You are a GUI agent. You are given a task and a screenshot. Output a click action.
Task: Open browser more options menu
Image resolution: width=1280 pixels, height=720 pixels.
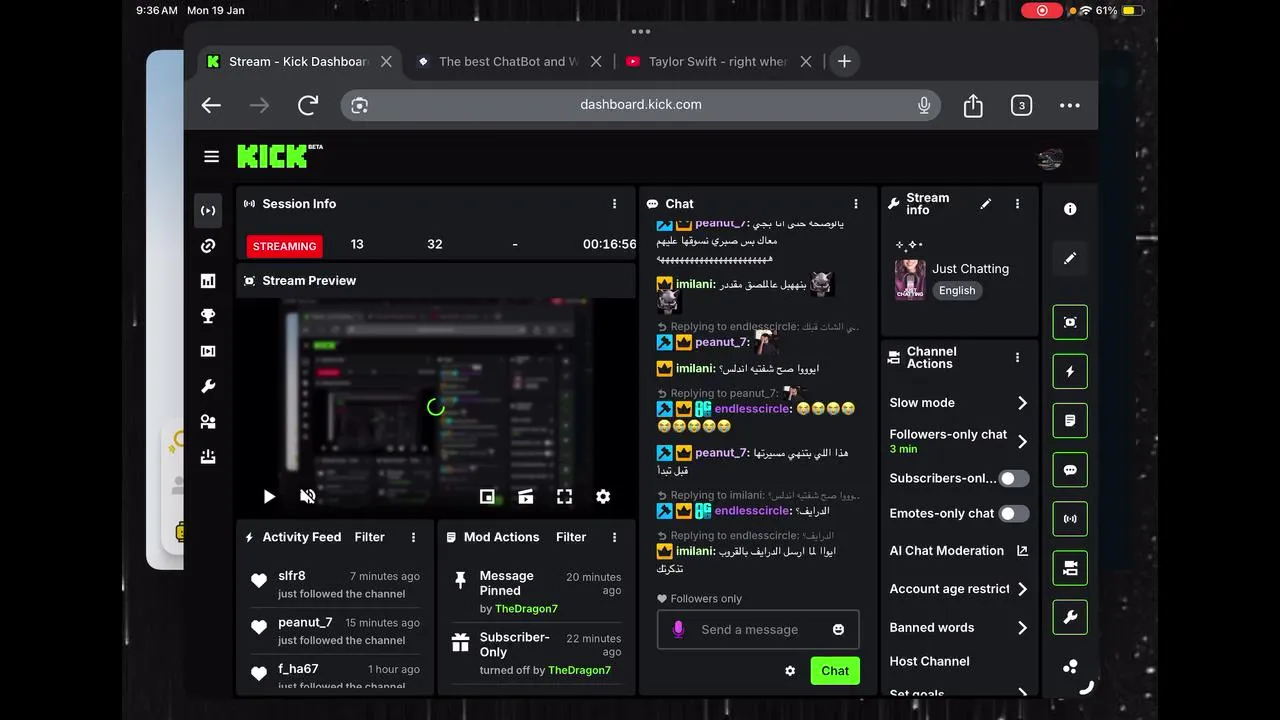click(x=1069, y=105)
